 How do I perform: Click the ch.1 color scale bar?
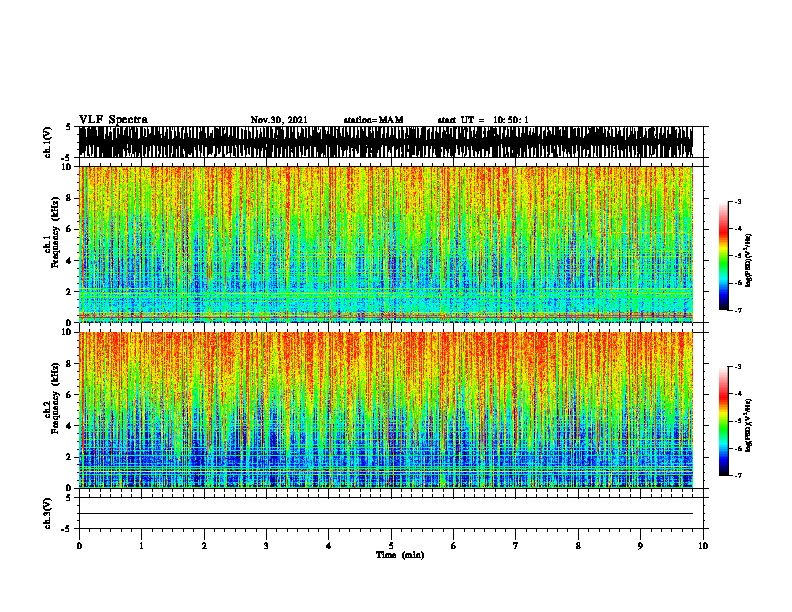(x=723, y=256)
